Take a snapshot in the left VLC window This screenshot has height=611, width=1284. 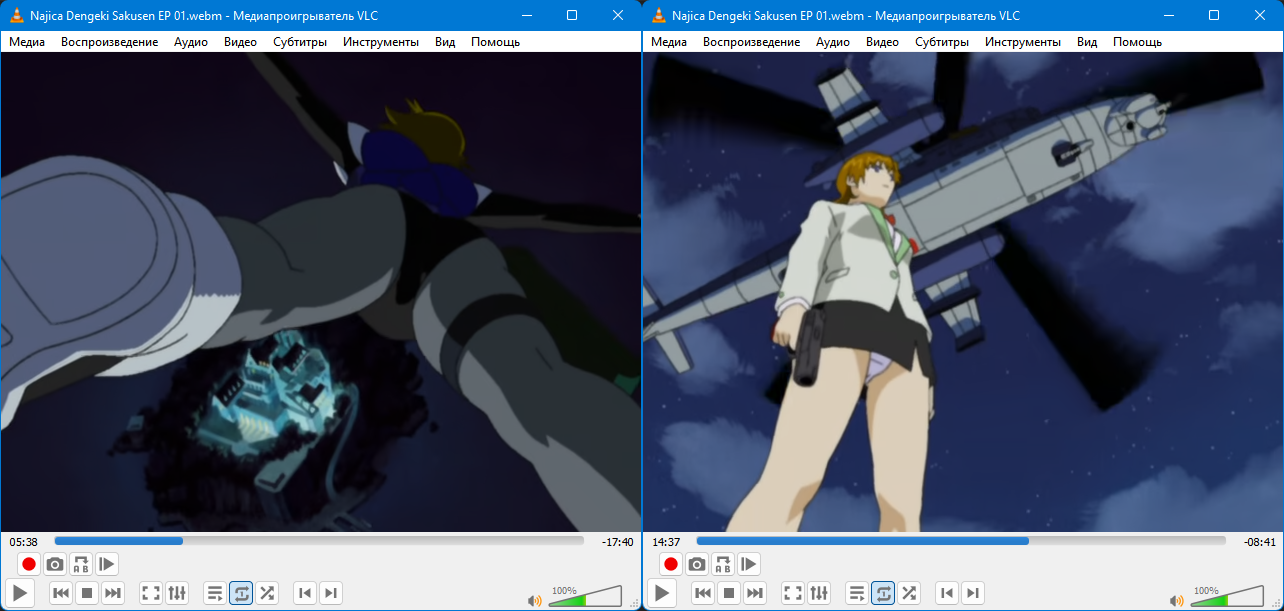pos(55,564)
